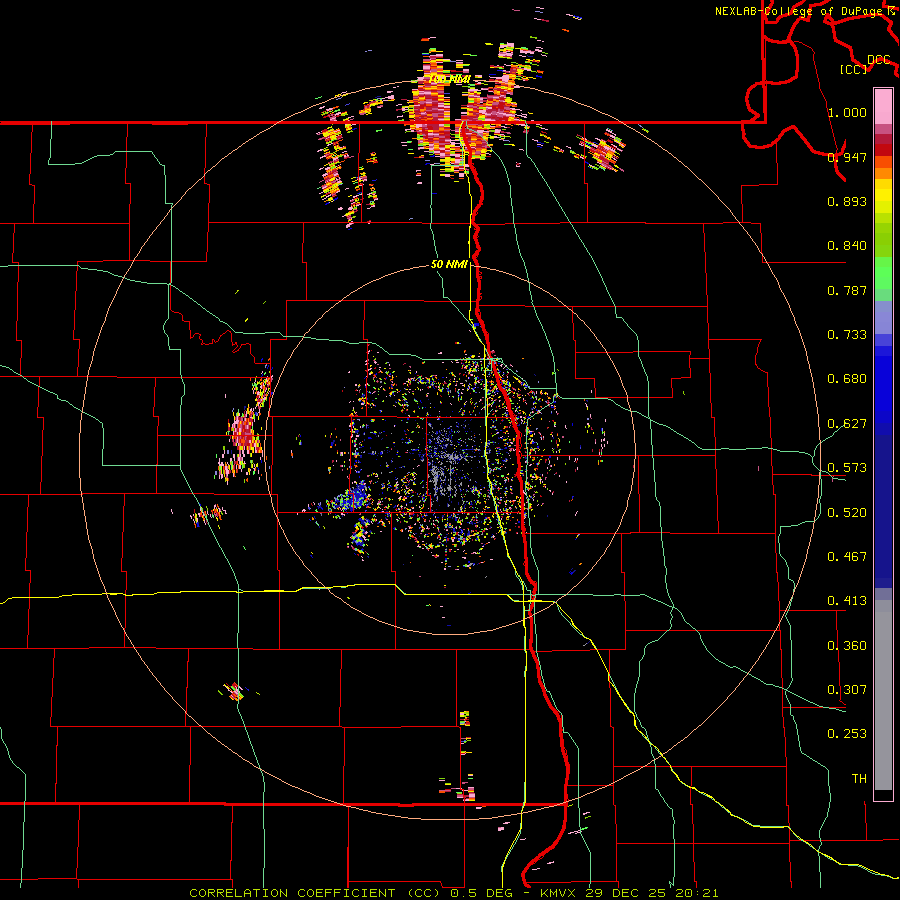Click the 100 NMI range ring label
Screen dimensions: 900x900
tap(450, 79)
